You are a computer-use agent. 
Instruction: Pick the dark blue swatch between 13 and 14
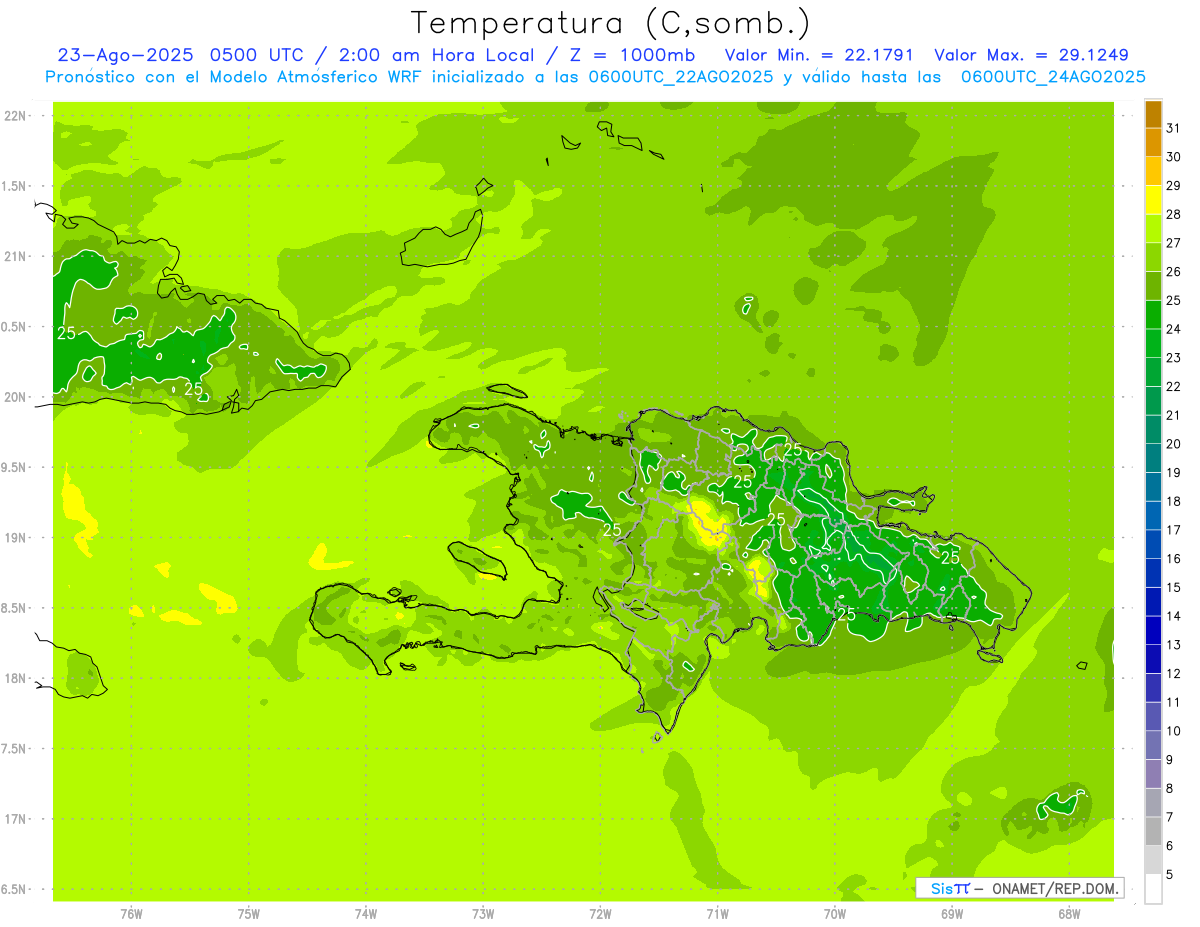tap(1153, 631)
